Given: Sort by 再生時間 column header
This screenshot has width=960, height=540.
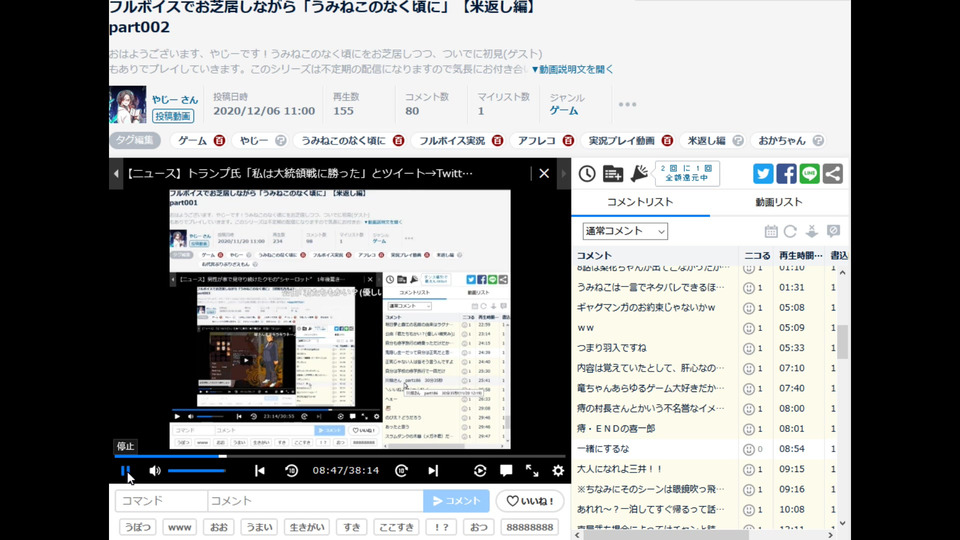Looking at the screenshot, I should [x=800, y=255].
